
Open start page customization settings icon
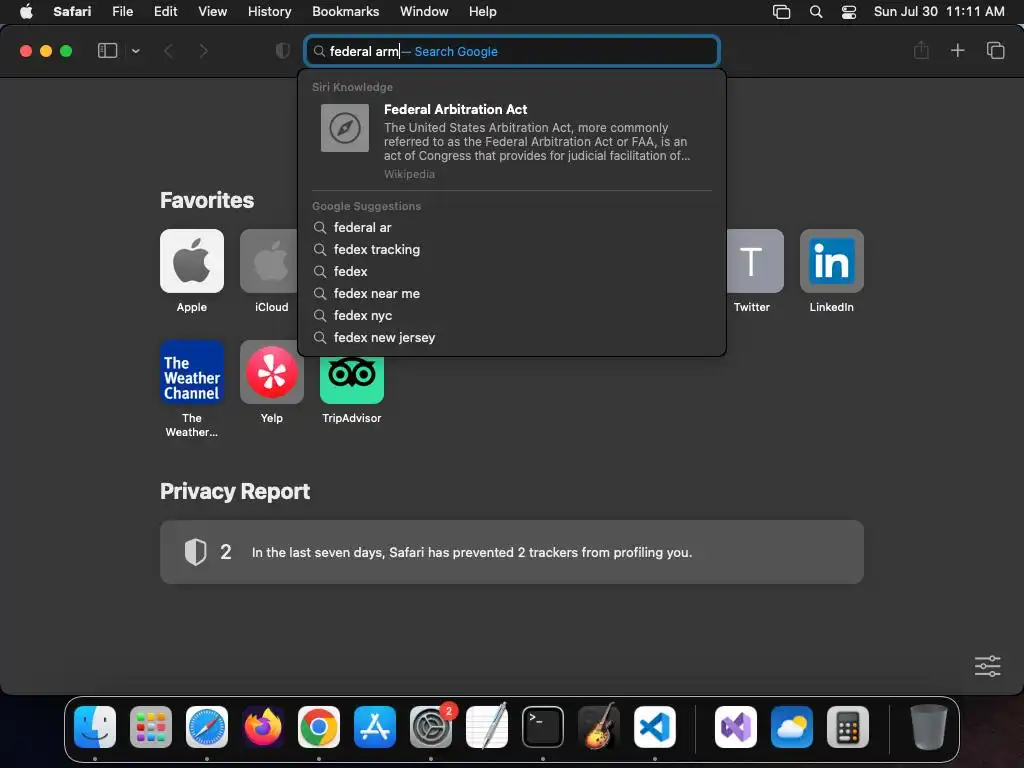[987, 666]
